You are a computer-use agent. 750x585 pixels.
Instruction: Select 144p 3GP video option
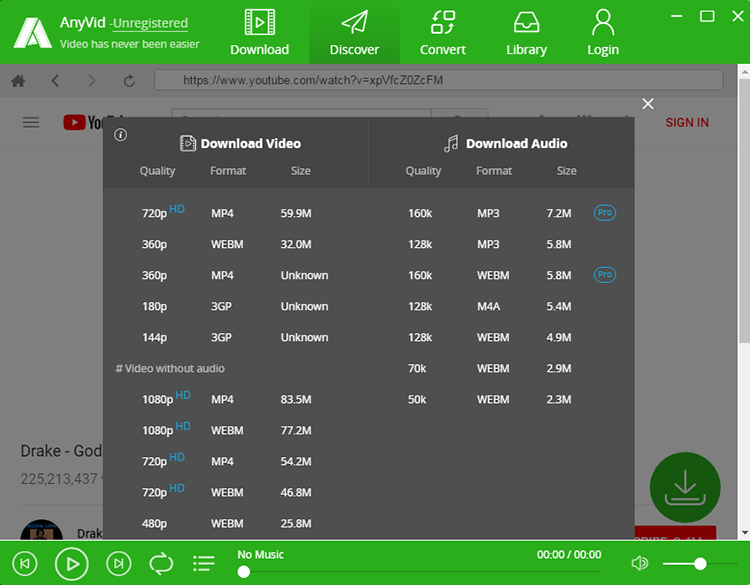coord(235,337)
